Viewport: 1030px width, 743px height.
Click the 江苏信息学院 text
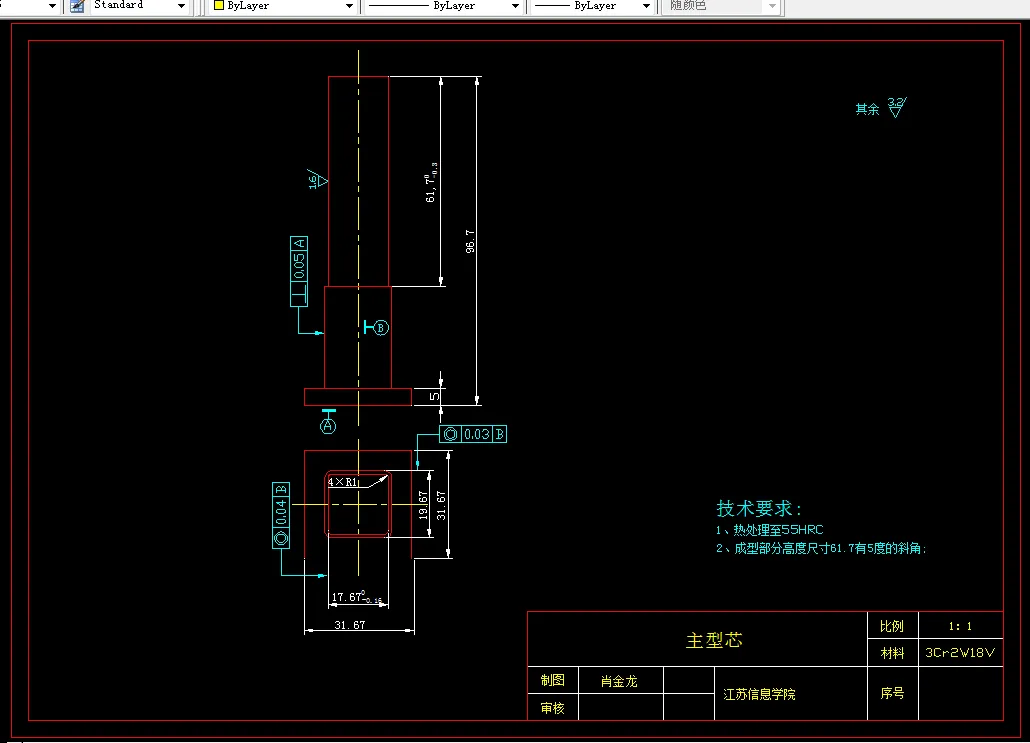tap(759, 694)
